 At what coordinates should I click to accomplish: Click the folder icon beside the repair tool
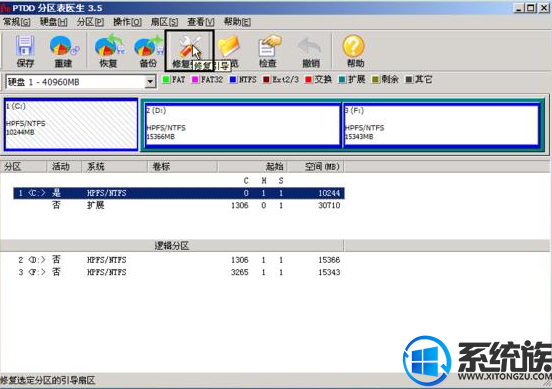(x=229, y=46)
